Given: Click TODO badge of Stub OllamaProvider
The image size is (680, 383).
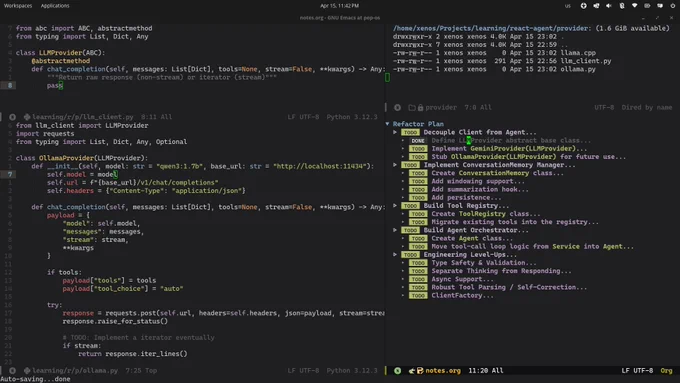Looking at the screenshot, I should pyautogui.click(x=418, y=157).
